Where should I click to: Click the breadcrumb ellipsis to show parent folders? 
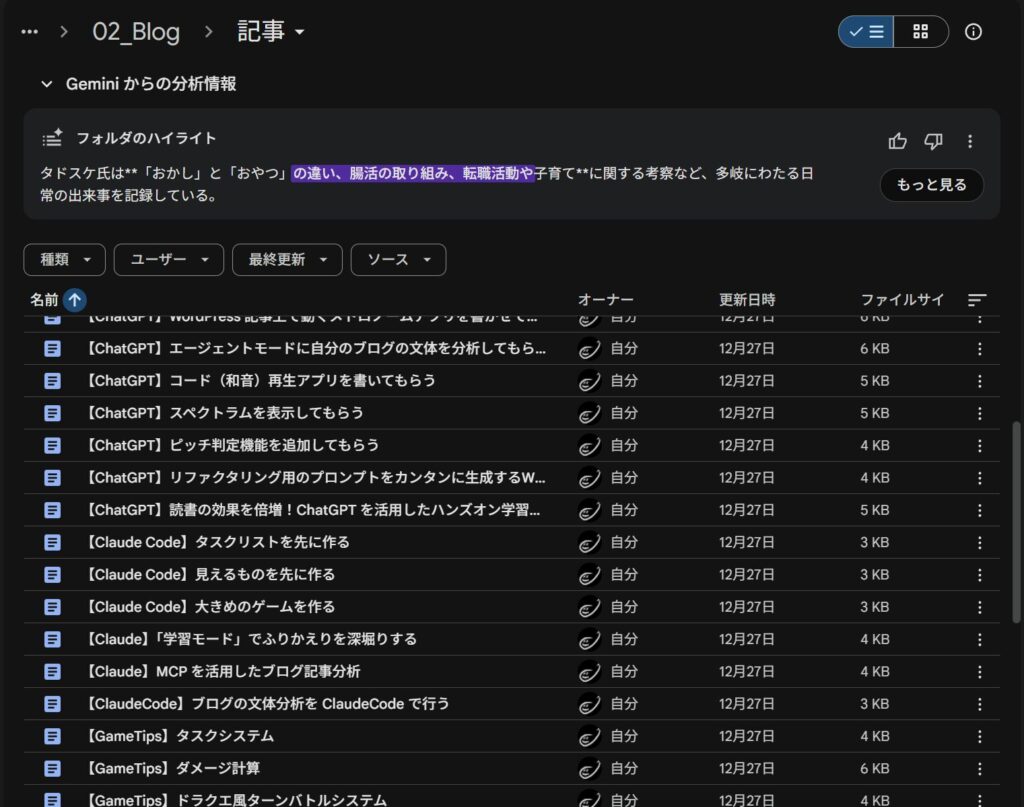point(30,32)
